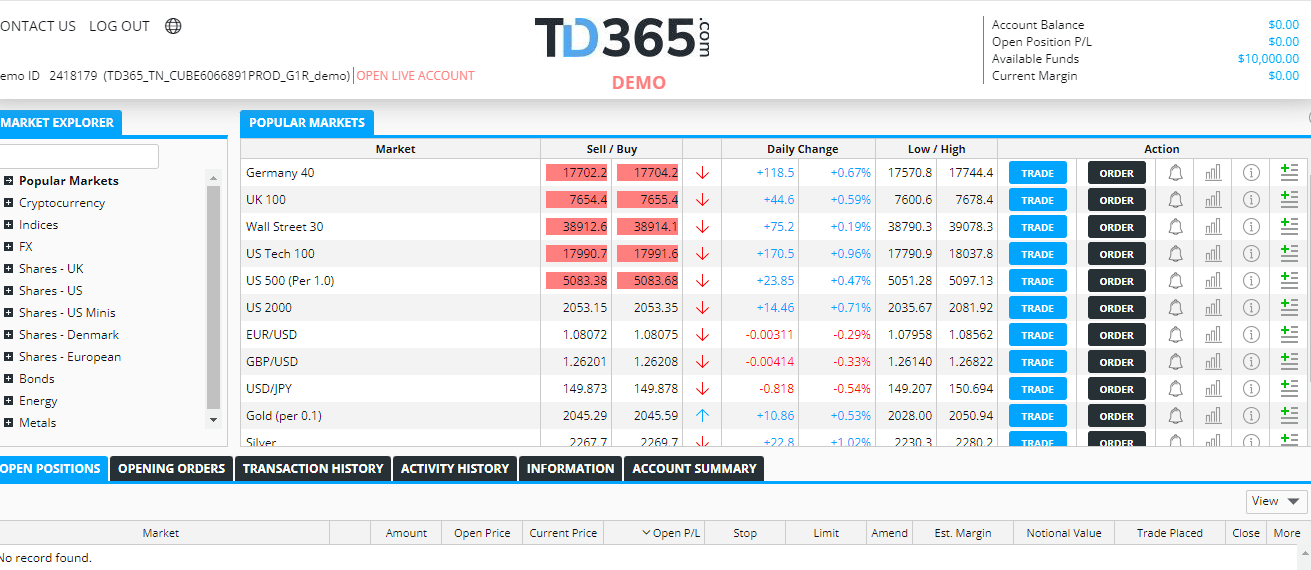Add Germany 40 to watchlist icon
The width and height of the screenshot is (1311, 570).
coord(1289,173)
